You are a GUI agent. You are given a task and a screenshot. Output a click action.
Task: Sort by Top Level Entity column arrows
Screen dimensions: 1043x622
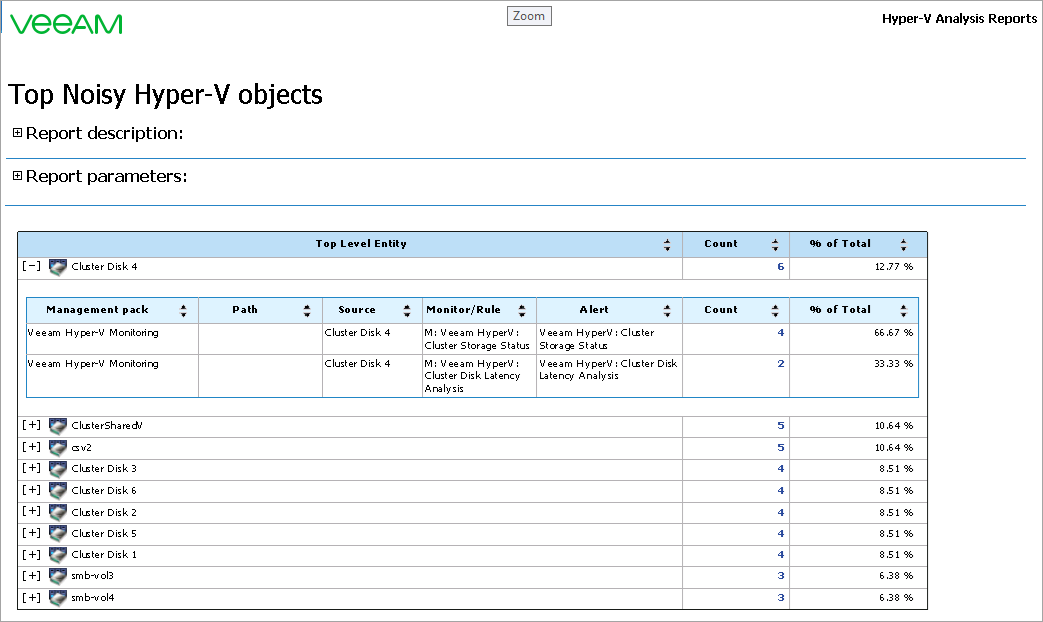(667, 245)
